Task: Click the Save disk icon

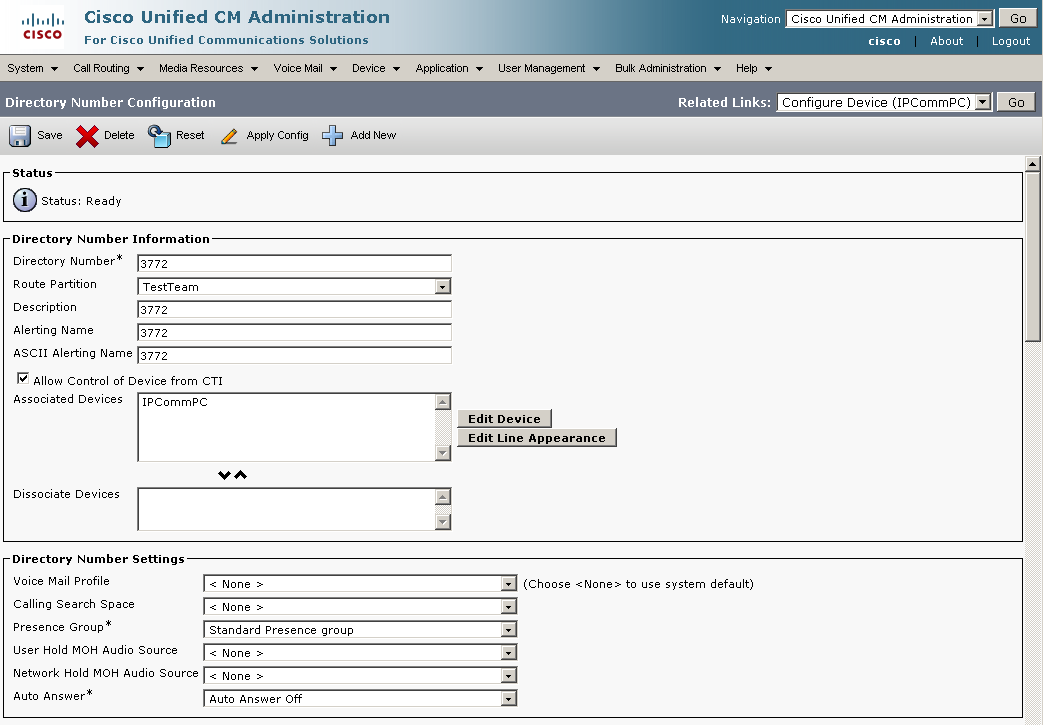Action: pyautogui.click(x=20, y=136)
